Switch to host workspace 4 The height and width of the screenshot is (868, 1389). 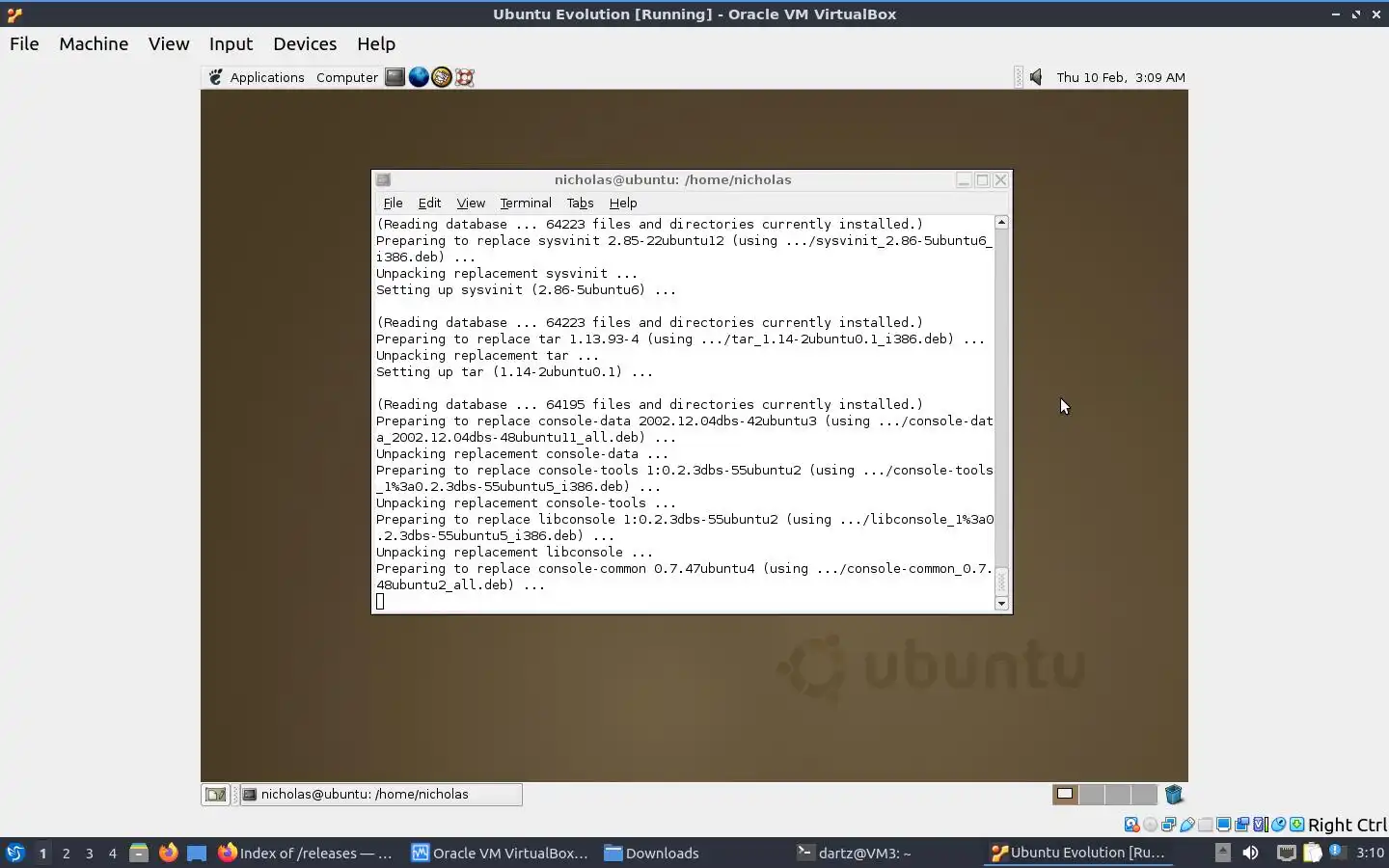pyautogui.click(x=112, y=853)
